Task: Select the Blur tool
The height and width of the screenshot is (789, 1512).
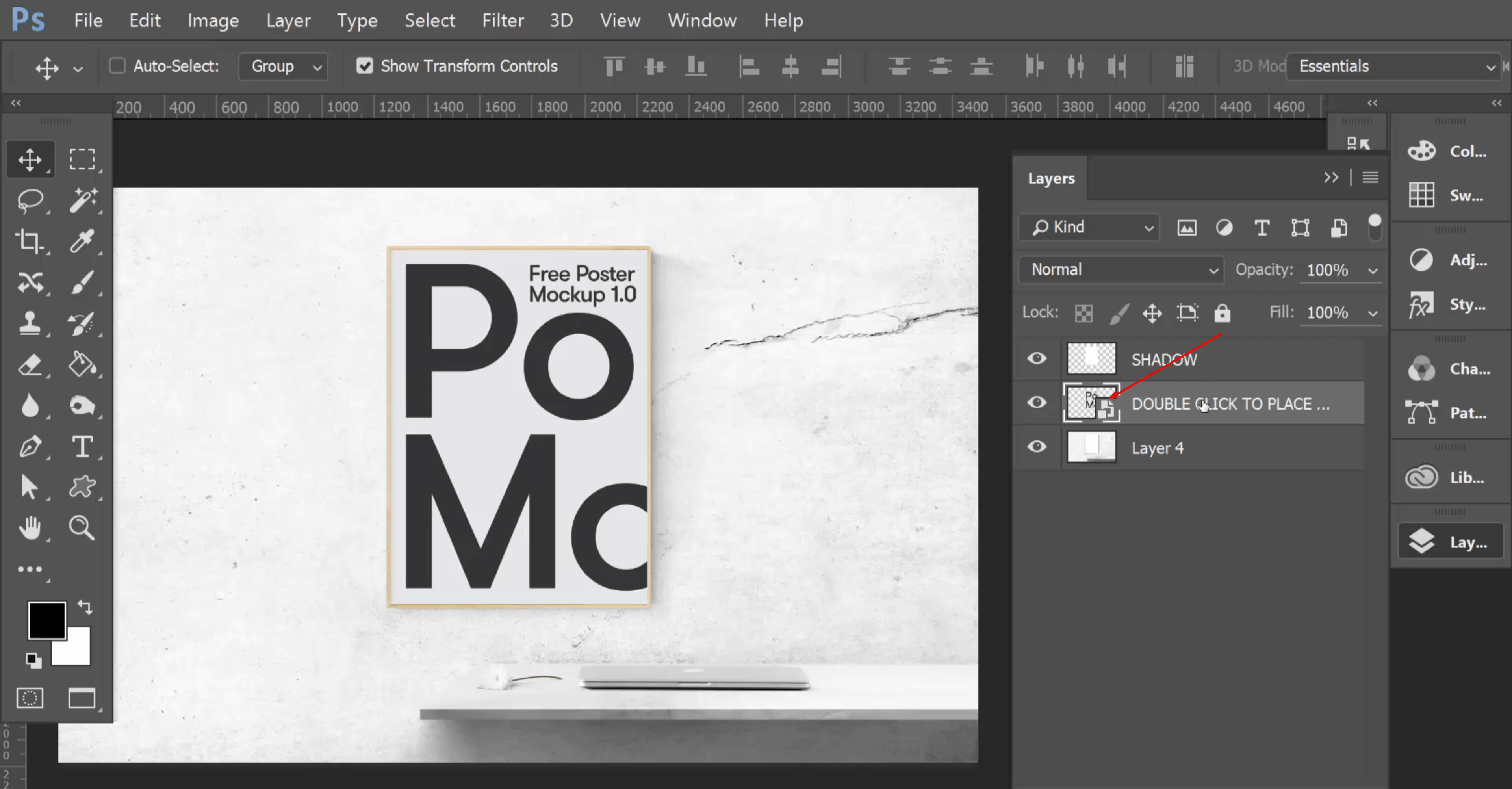Action: (30, 406)
